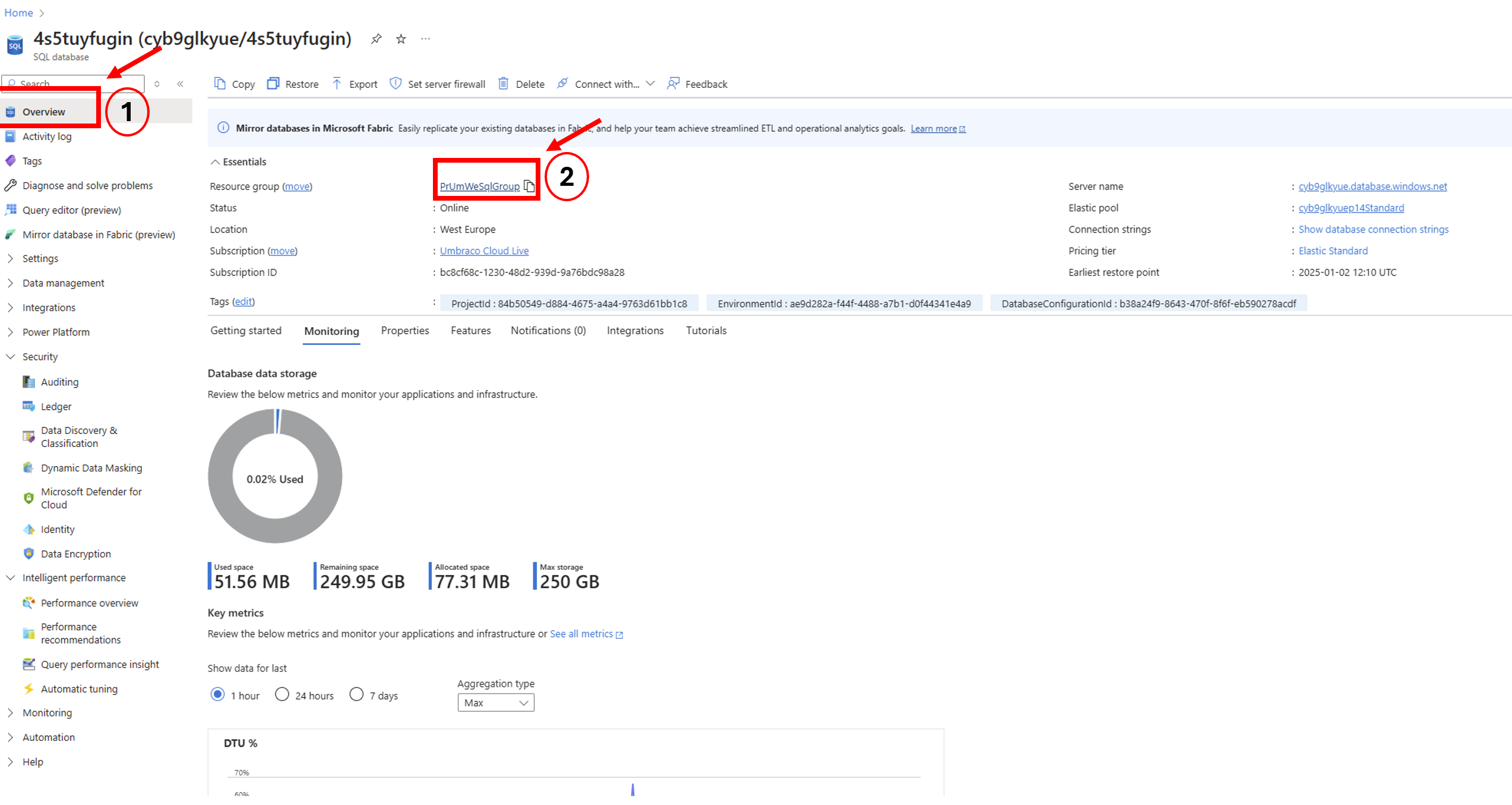Click the Delete trash icon

click(x=503, y=84)
